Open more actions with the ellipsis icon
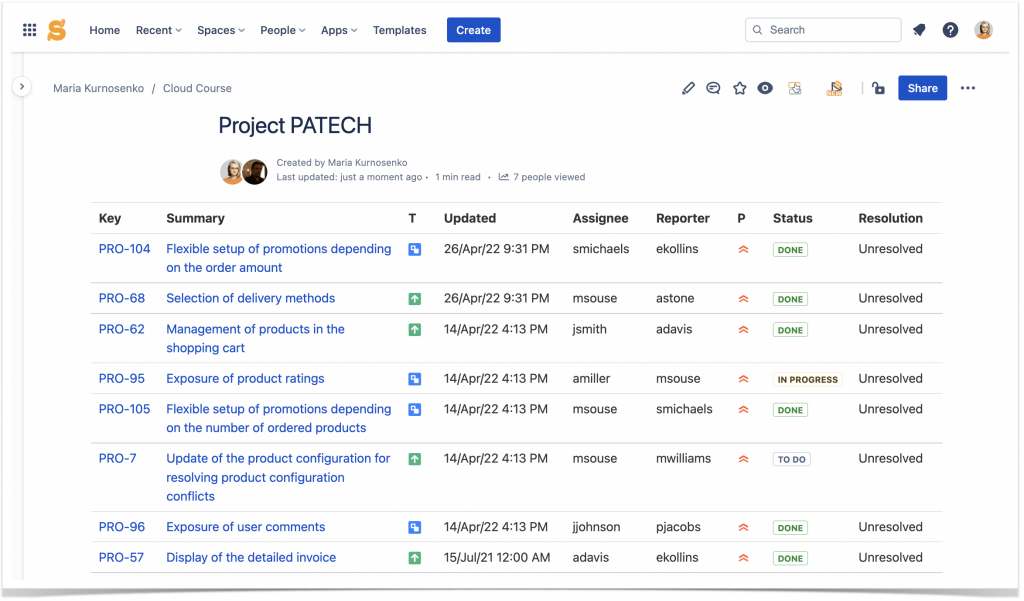 click(967, 88)
